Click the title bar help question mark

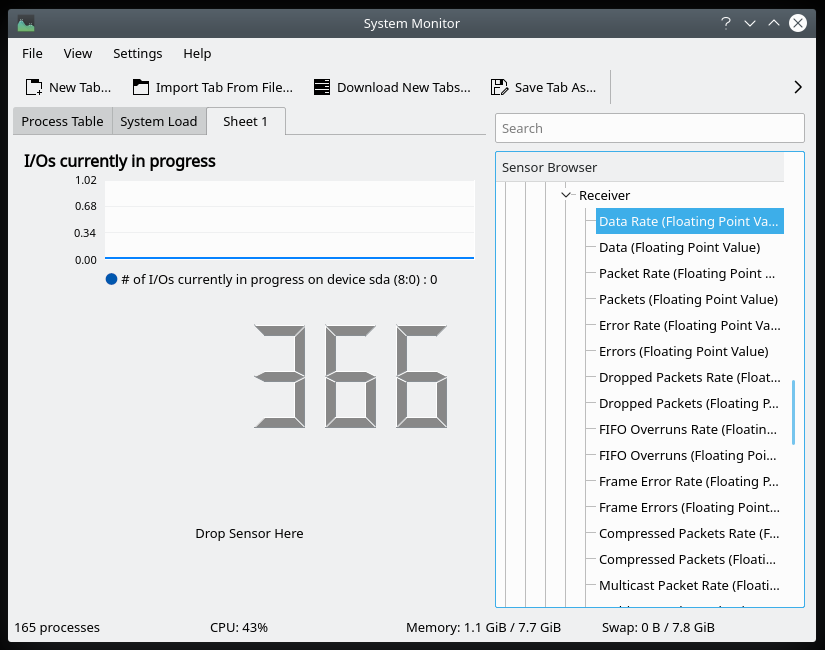pyautogui.click(x=724, y=23)
